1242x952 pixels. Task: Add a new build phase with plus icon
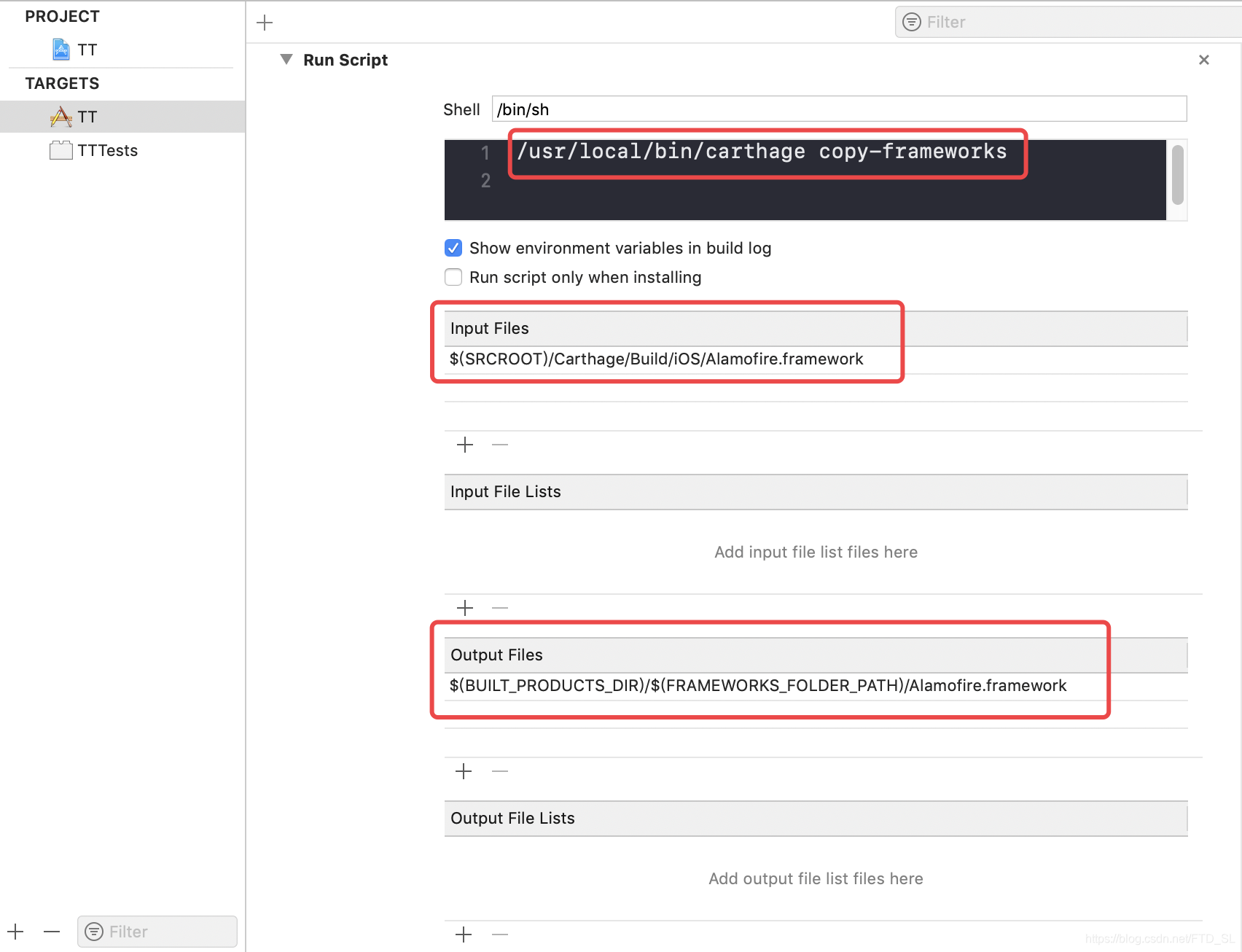265,23
